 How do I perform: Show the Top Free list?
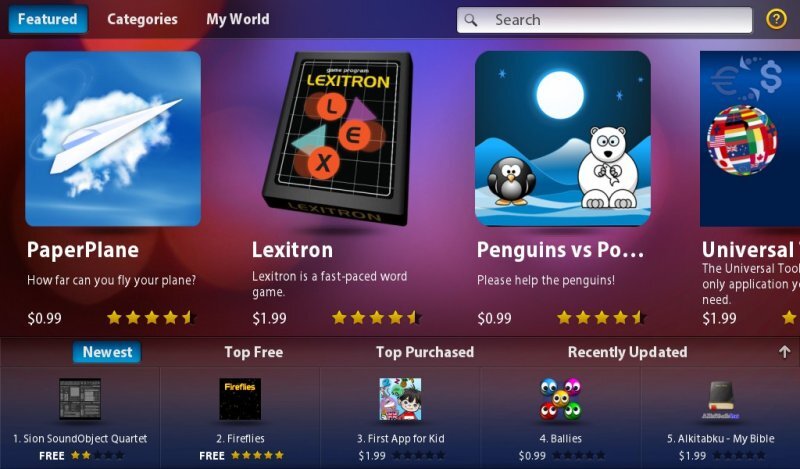(254, 352)
